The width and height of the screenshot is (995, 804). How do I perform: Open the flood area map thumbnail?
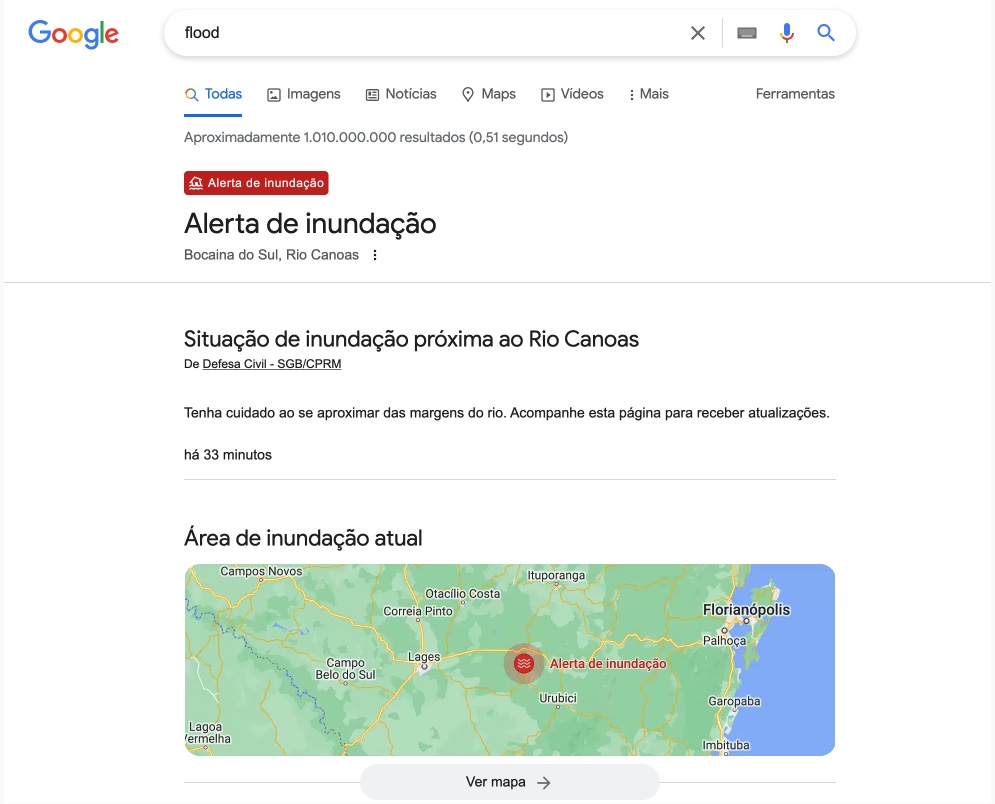(x=510, y=659)
